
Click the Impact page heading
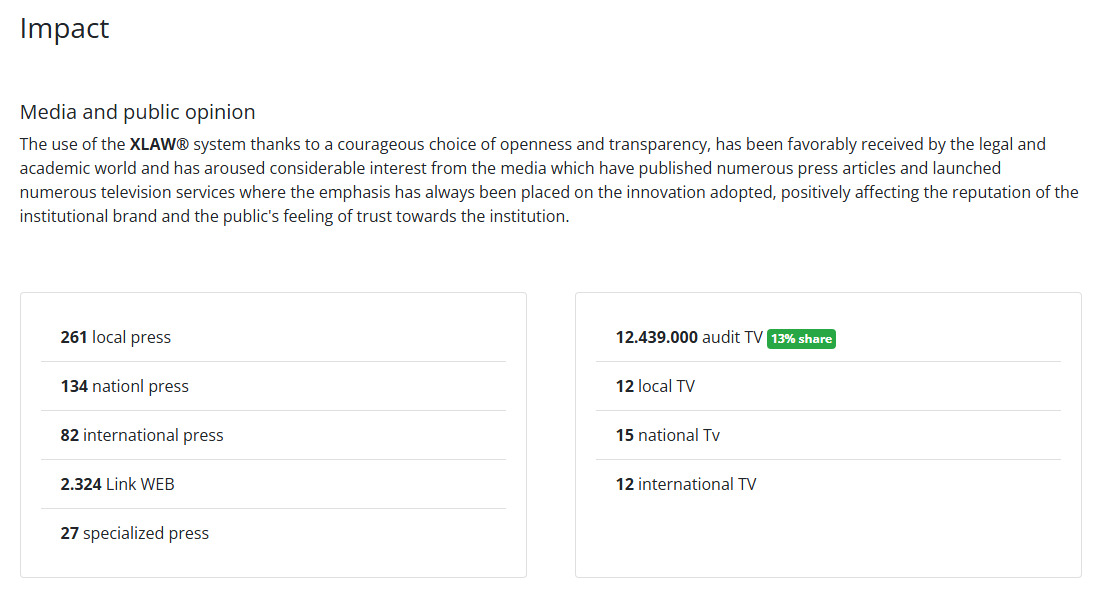coord(64,29)
